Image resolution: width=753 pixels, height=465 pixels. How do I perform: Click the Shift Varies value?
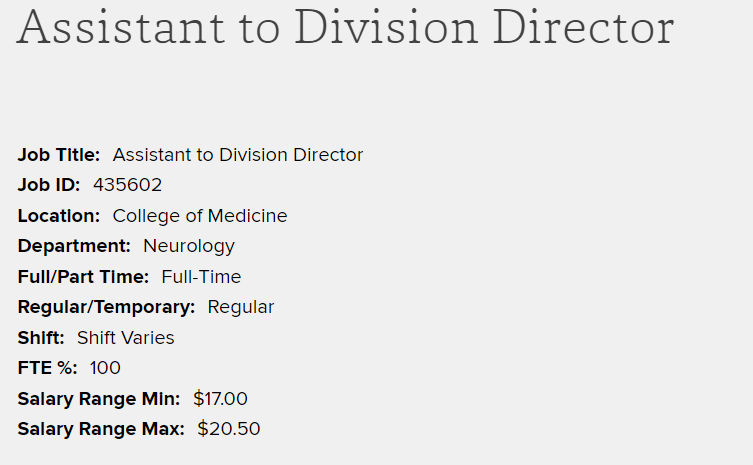coord(125,338)
